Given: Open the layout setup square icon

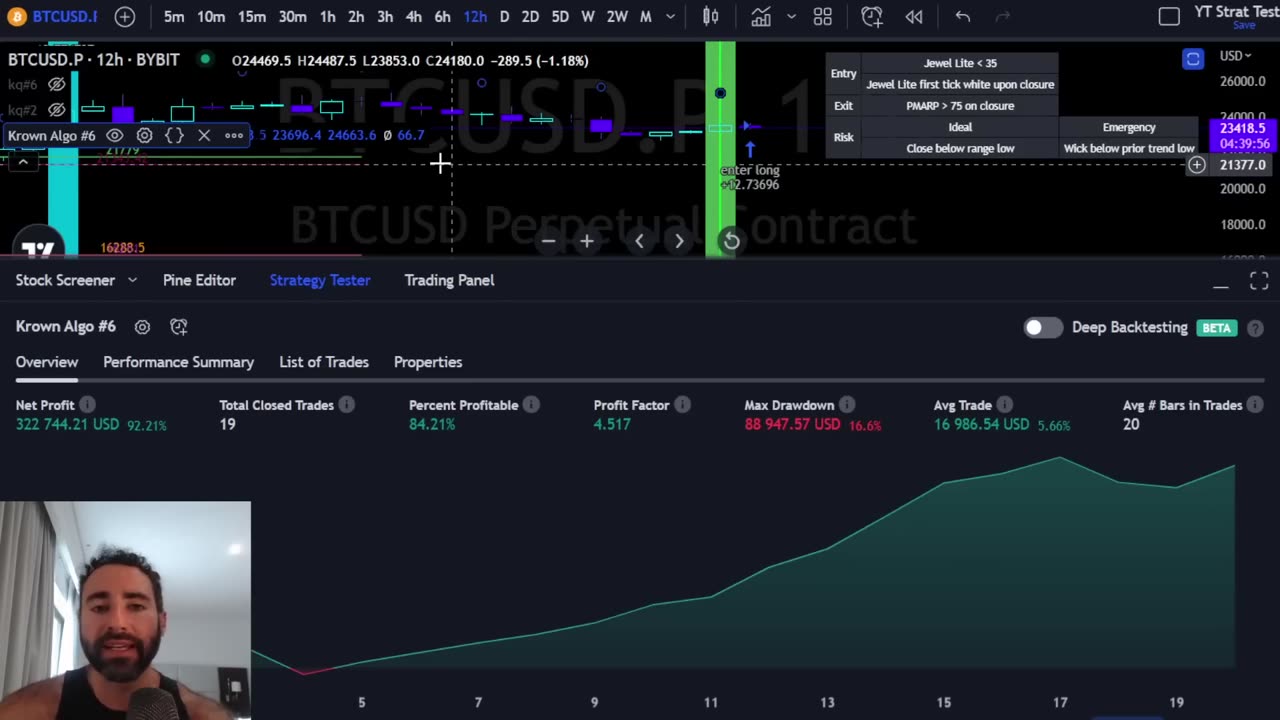Looking at the screenshot, I should [x=1169, y=17].
